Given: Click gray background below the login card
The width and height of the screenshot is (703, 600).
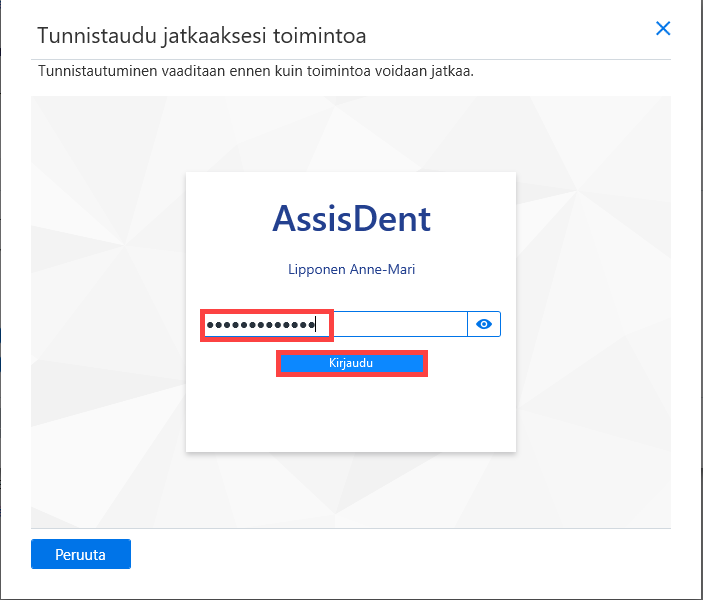Looking at the screenshot, I should coord(352,490).
